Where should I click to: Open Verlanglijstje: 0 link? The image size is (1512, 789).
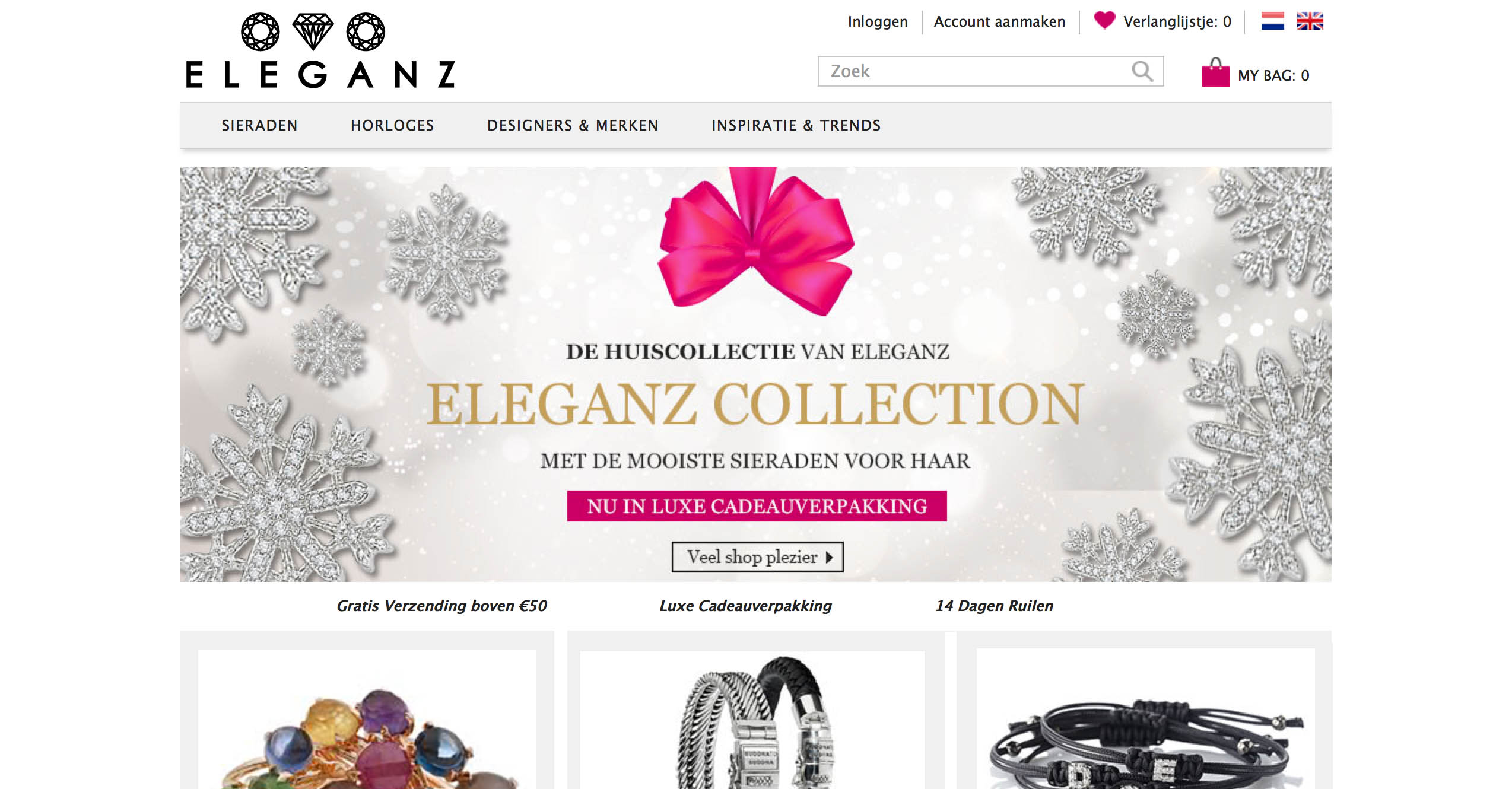point(1177,22)
